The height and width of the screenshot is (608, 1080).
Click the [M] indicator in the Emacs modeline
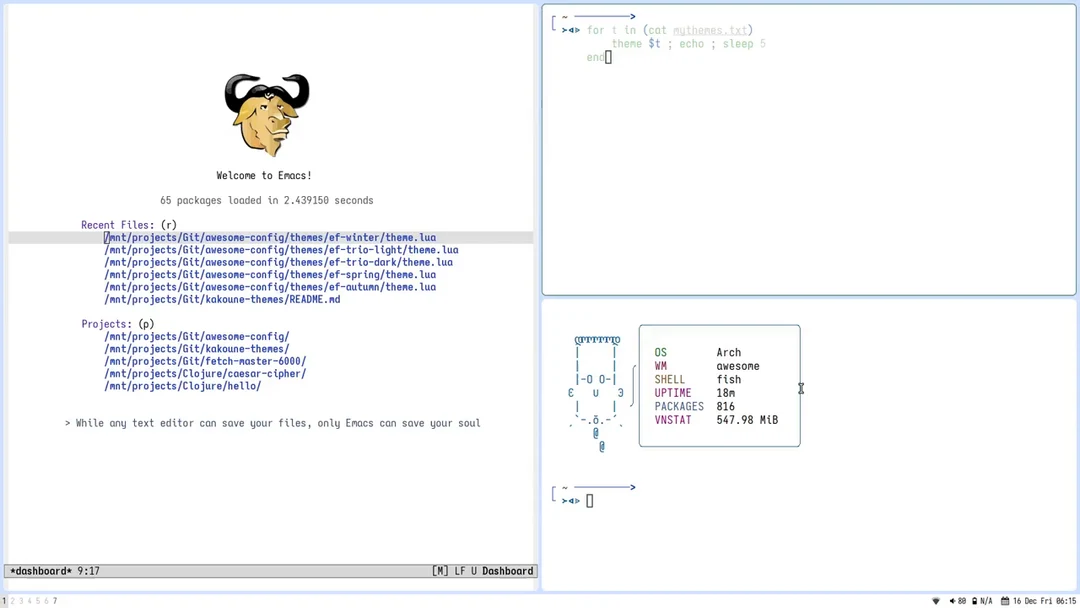click(439, 570)
